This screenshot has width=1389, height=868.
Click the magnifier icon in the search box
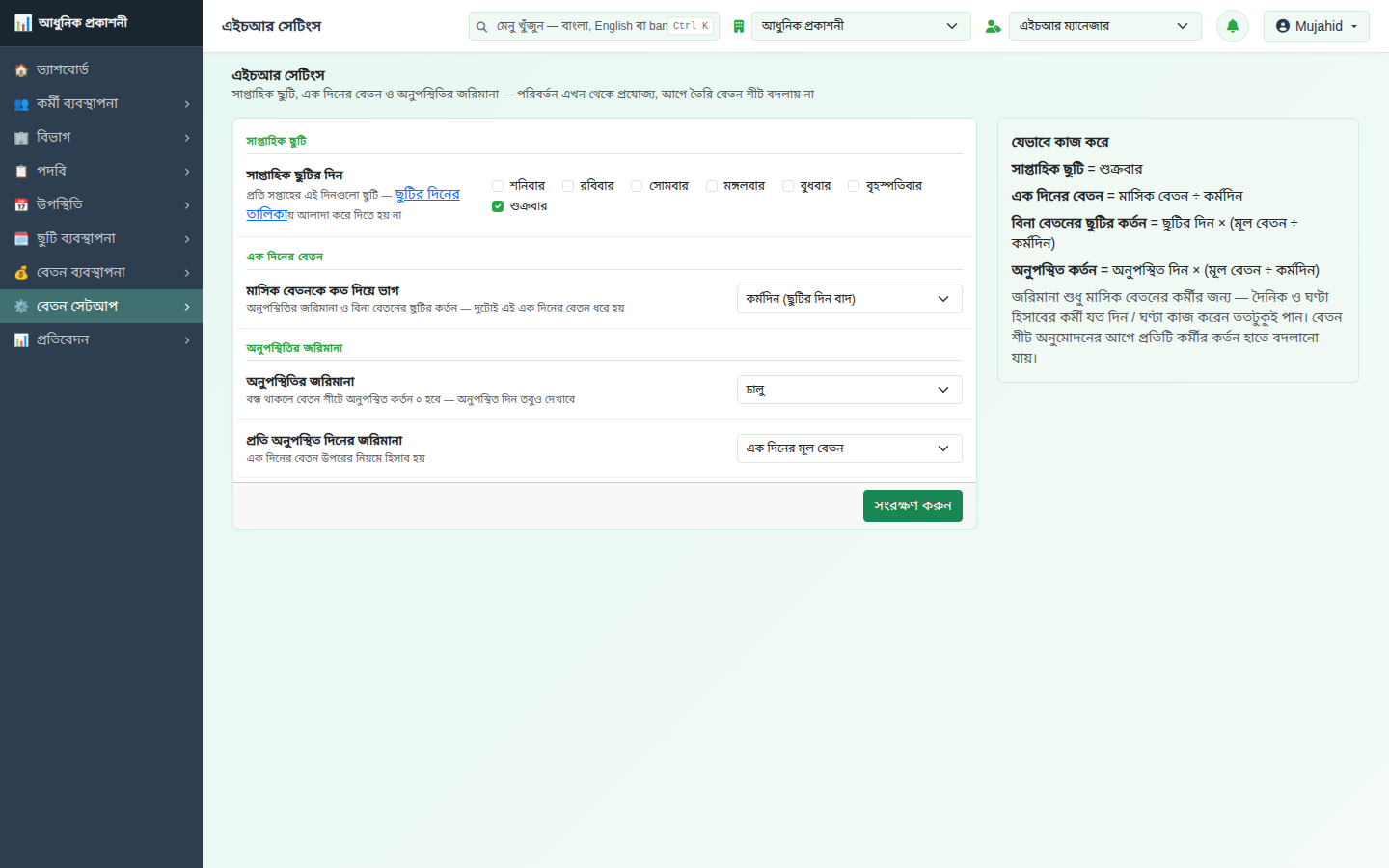click(x=481, y=27)
